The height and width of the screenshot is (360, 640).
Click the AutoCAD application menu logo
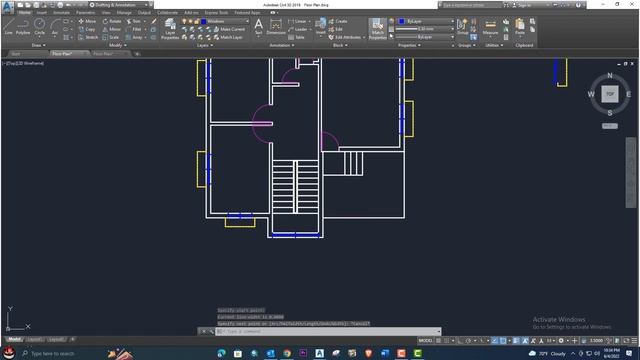[7, 7]
